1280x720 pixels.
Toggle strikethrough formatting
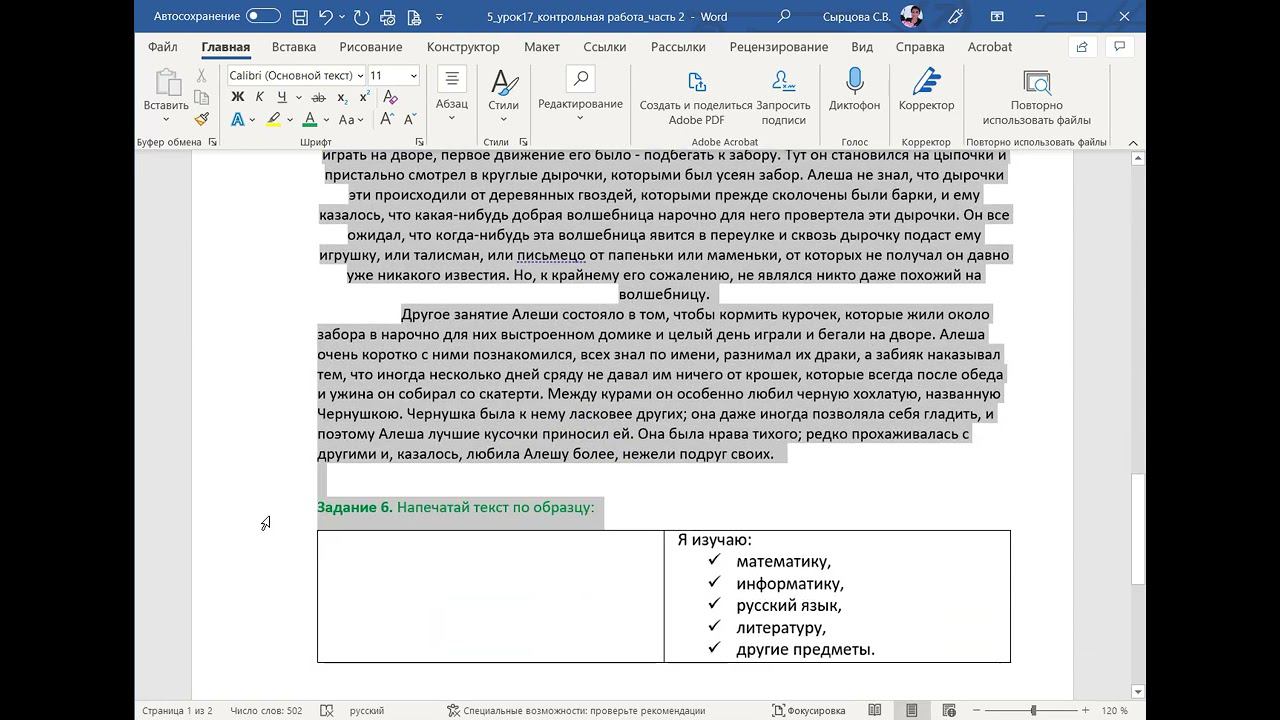coord(318,97)
